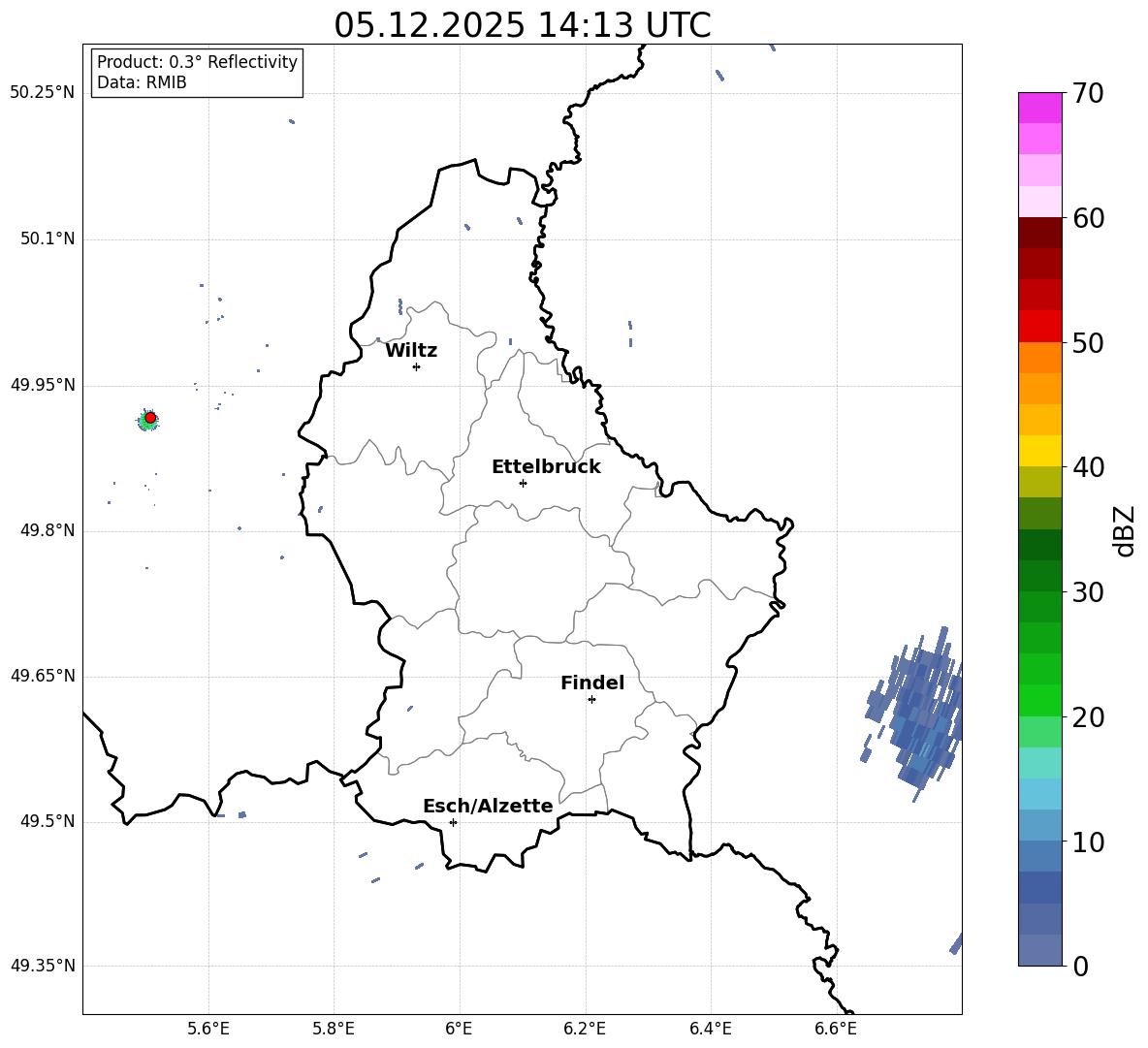Click the 6.4°E longitude label

tap(710, 1029)
